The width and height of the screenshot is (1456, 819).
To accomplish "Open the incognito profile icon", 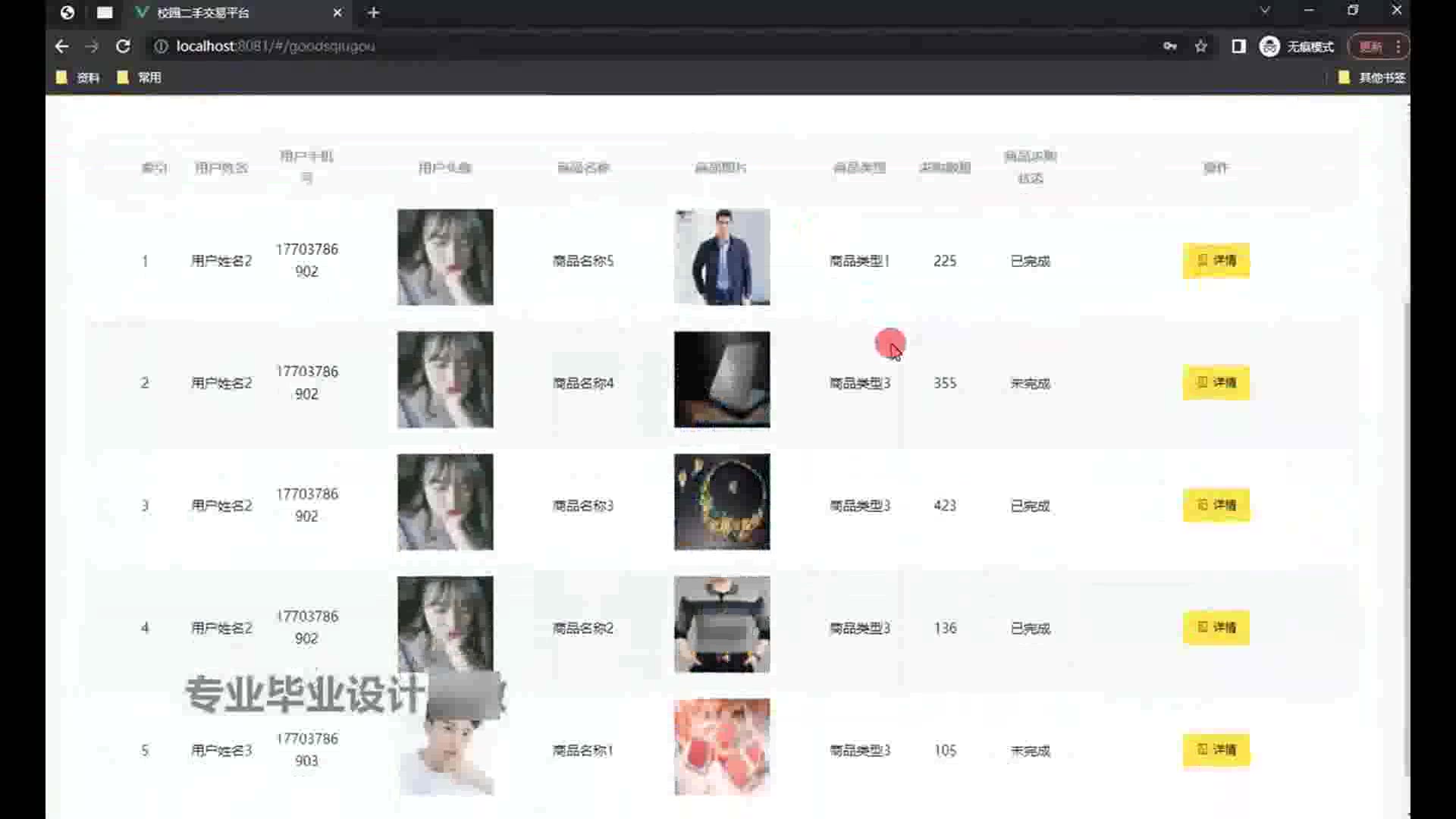I will tap(1269, 46).
